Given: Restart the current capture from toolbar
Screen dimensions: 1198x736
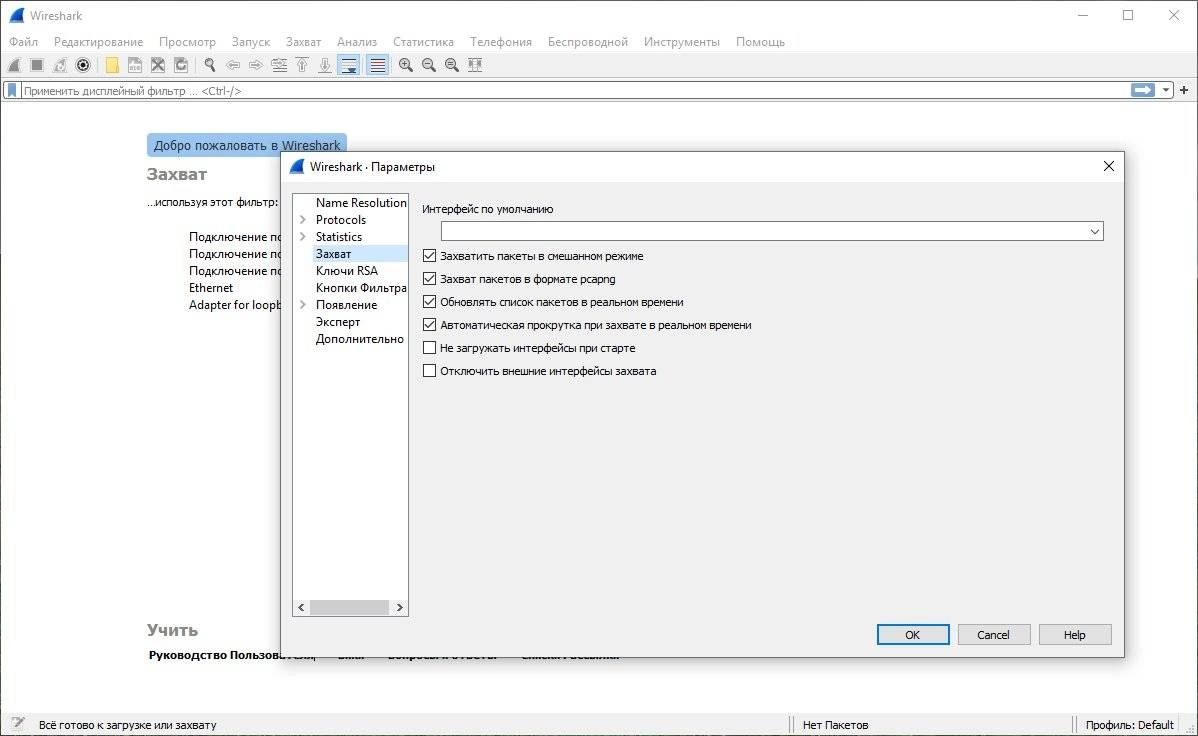Looking at the screenshot, I should (x=60, y=65).
